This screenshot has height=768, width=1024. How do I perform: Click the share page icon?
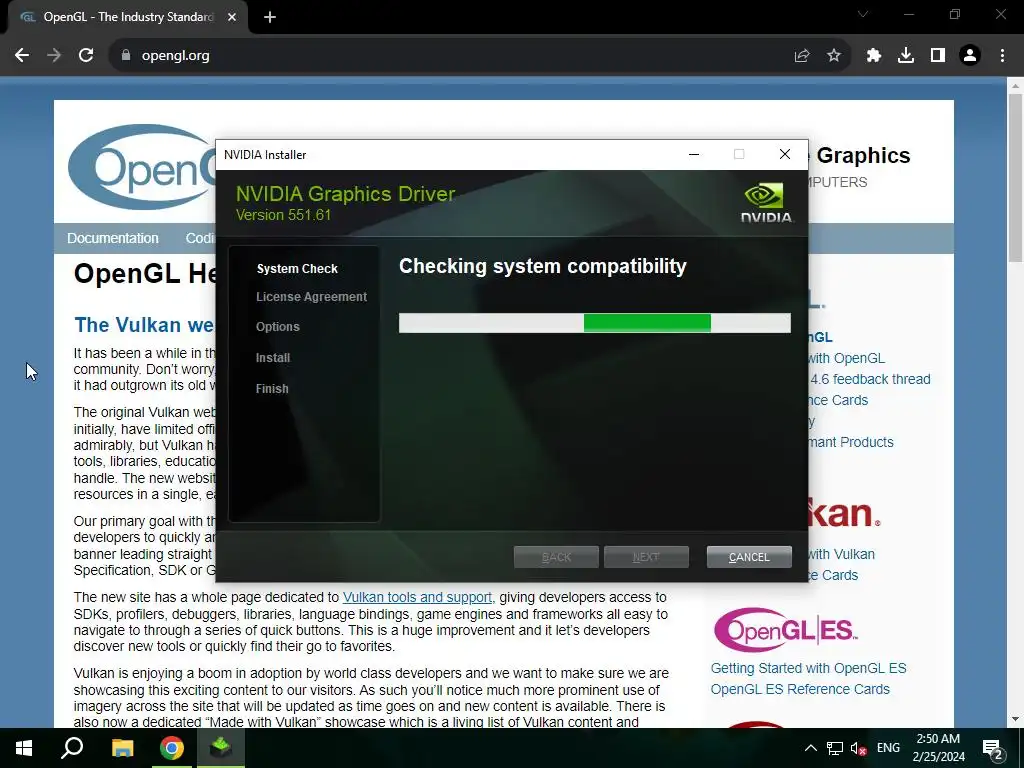pyautogui.click(x=802, y=56)
